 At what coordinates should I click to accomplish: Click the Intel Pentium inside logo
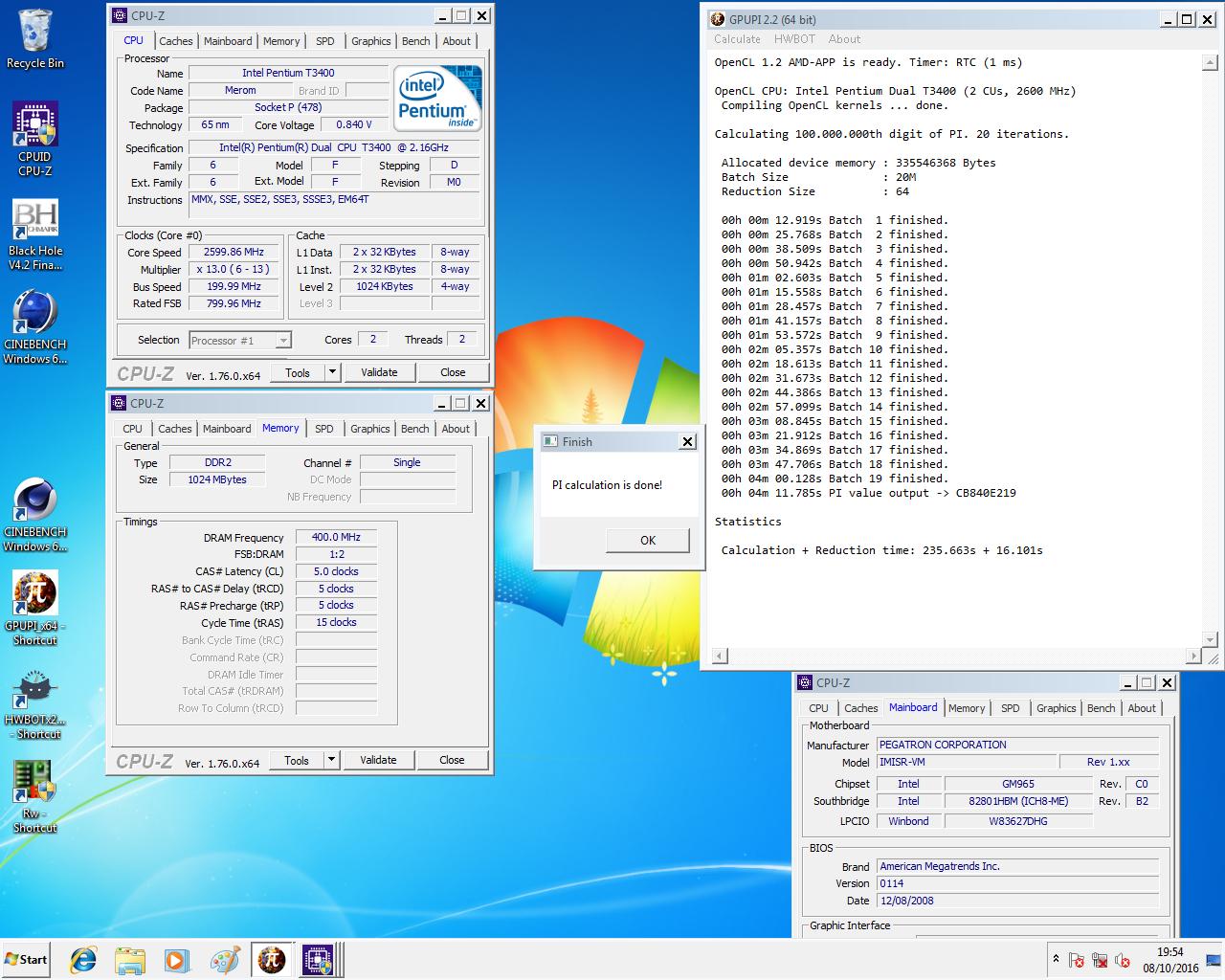pyautogui.click(x=438, y=99)
